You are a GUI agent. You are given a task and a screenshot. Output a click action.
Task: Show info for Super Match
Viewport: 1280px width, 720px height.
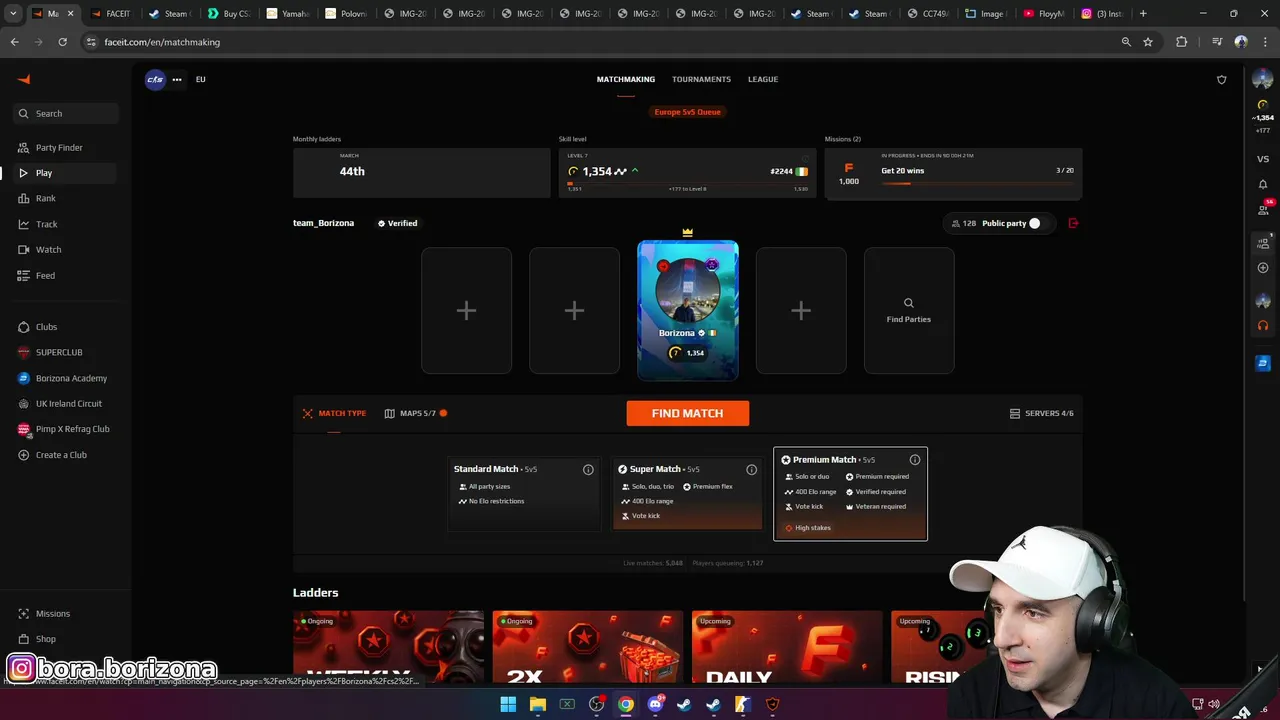pos(751,469)
